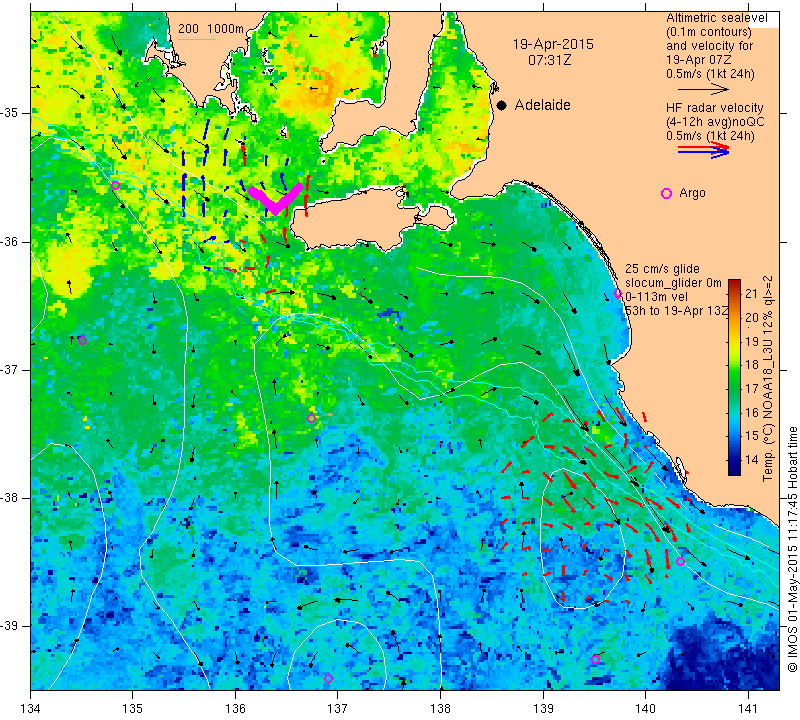Click the red-blue HF radar legend arrow
Image resolution: width=800 pixels, height=720 pixels.
(703, 150)
